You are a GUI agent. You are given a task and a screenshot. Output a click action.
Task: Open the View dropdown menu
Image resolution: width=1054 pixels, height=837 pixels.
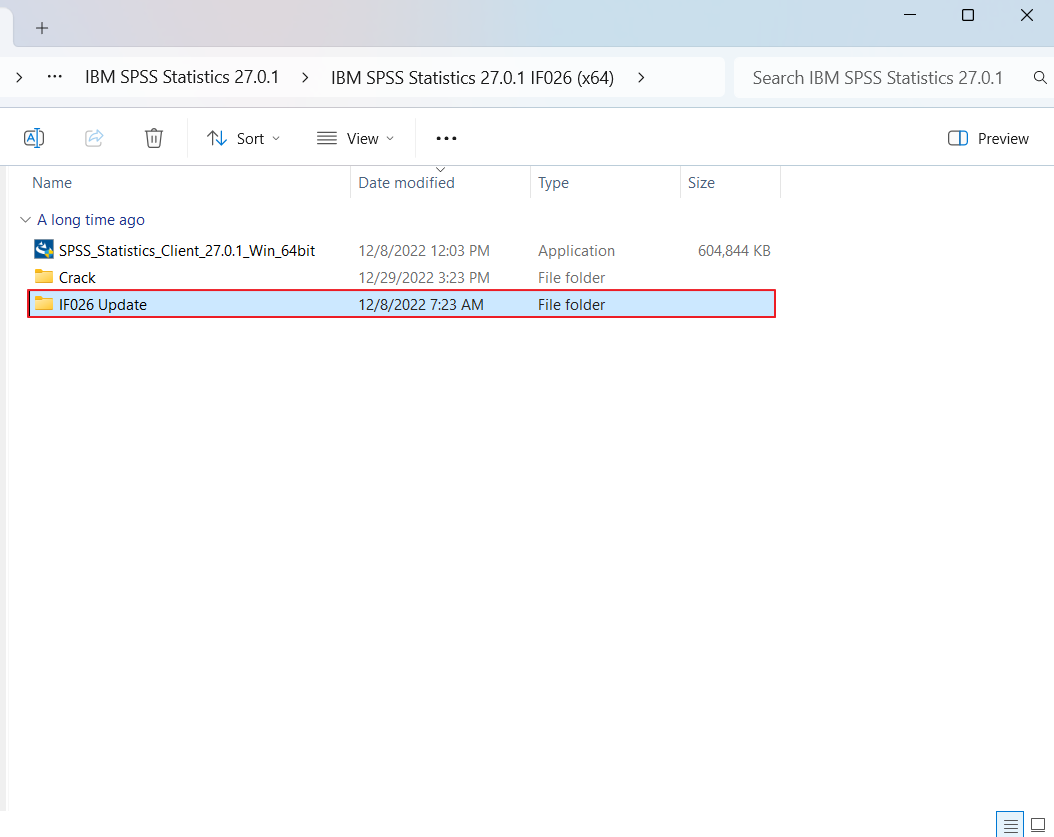click(355, 139)
